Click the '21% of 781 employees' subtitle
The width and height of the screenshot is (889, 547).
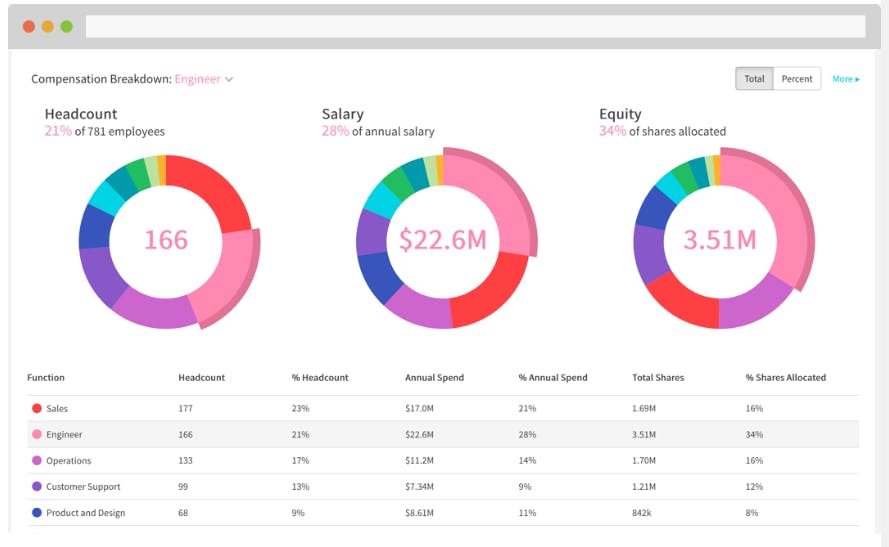pyautogui.click(x=105, y=132)
